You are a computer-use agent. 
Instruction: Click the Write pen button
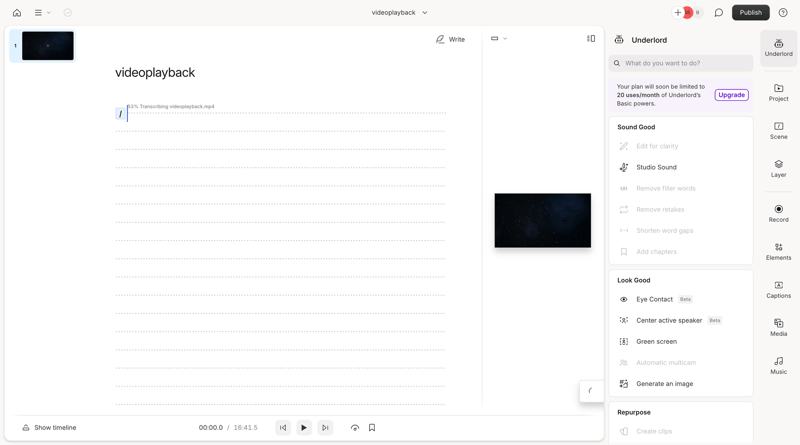coord(450,39)
